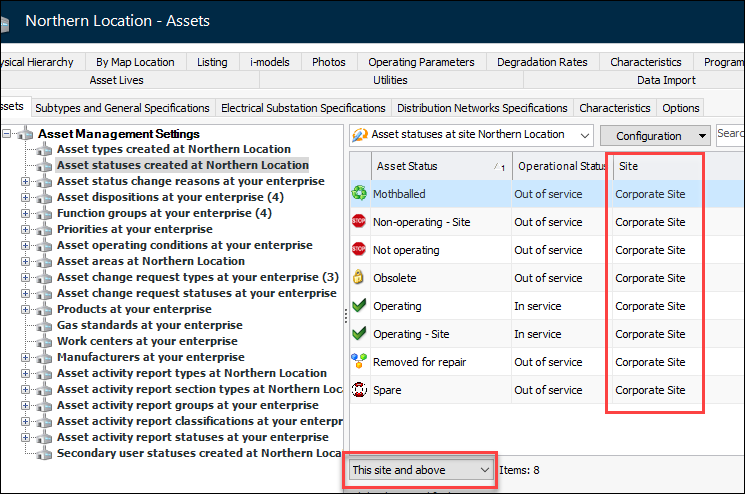Expand Function groups at your enterprise node
The width and height of the screenshot is (745, 494).
pos(26,213)
